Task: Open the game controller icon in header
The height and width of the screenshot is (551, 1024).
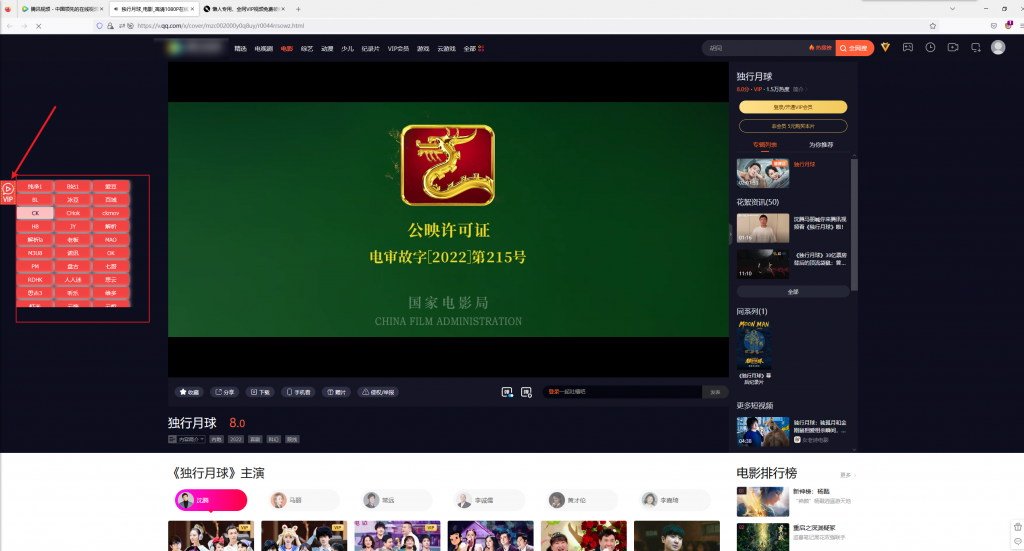Action: pyautogui.click(x=908, y=47)
